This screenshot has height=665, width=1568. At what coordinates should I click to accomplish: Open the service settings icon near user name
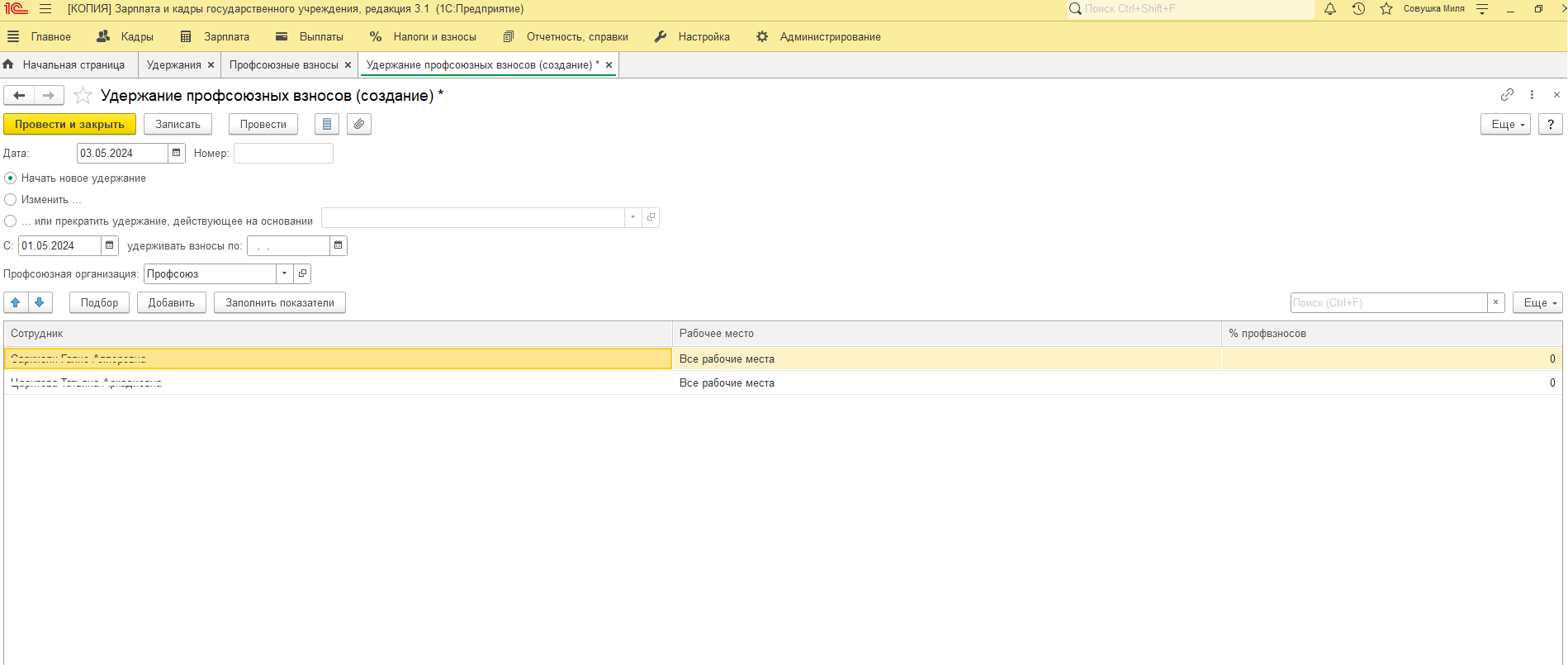1482,9
